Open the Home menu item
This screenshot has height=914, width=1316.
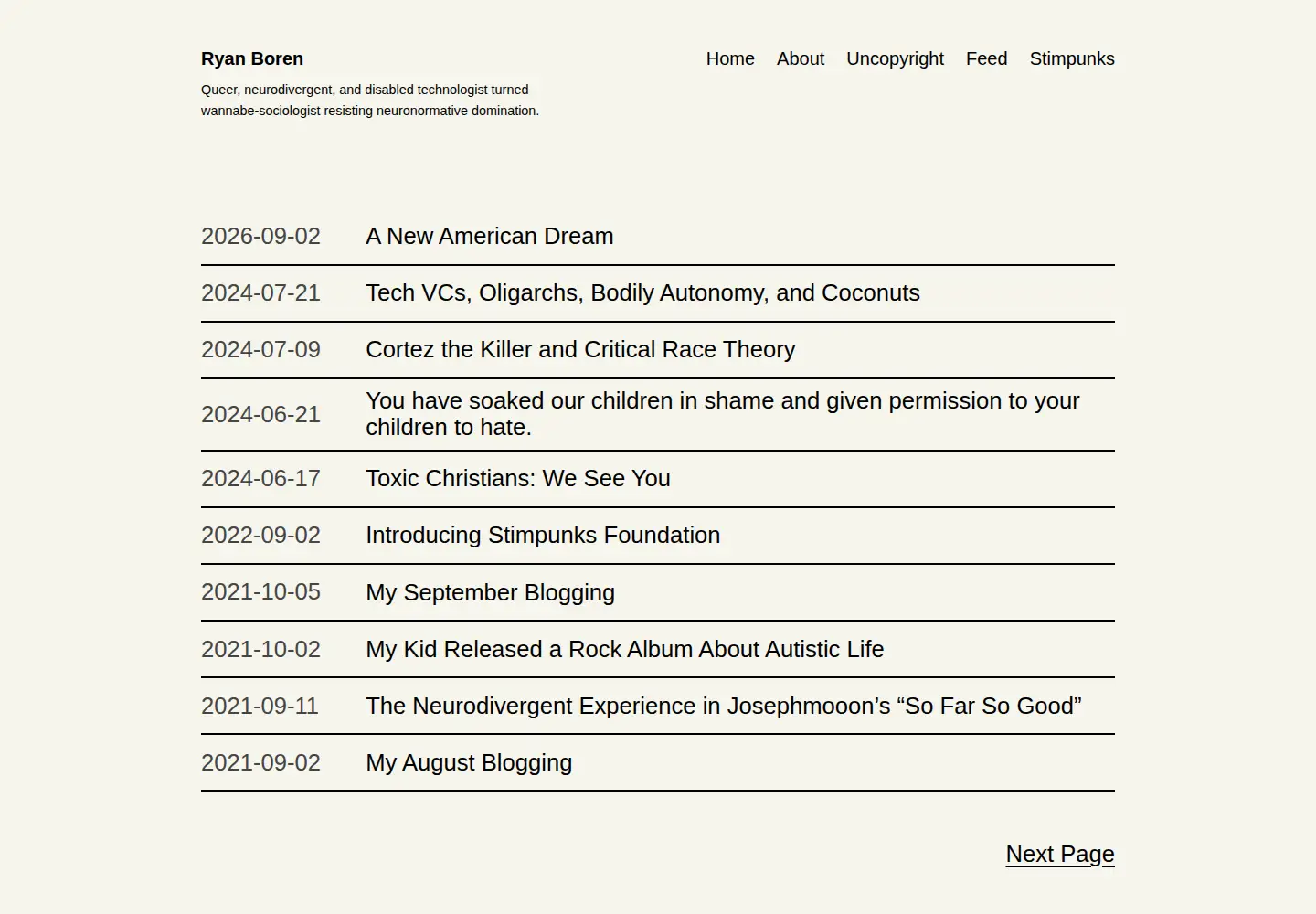click(x=730, y=58)
